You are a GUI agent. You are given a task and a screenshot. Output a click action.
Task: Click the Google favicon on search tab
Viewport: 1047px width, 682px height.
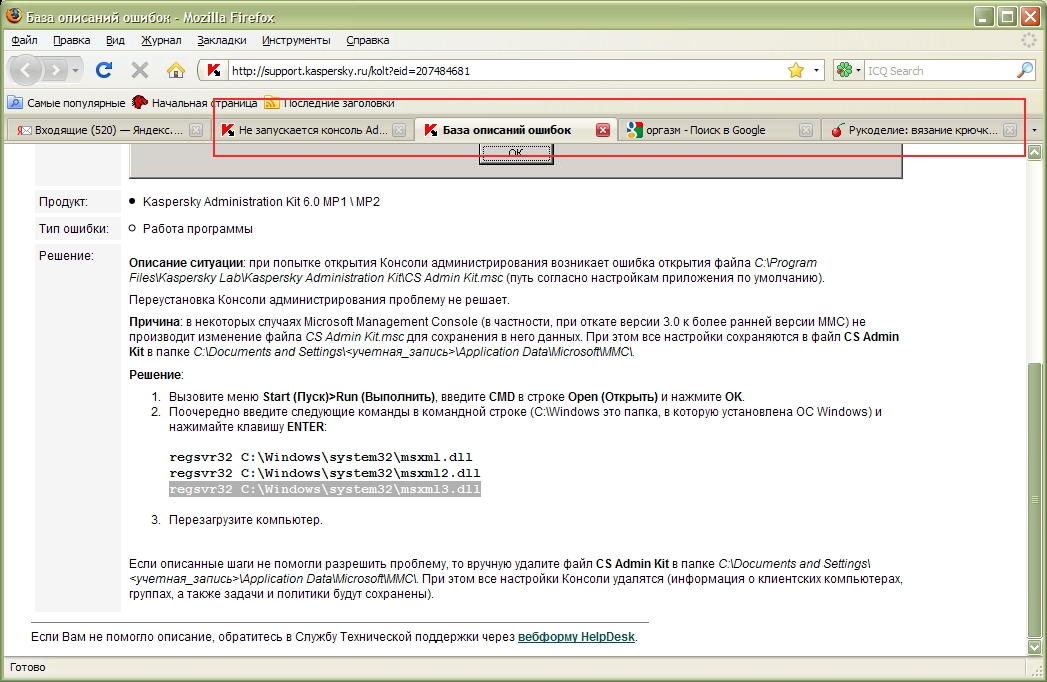click(634, 130)
